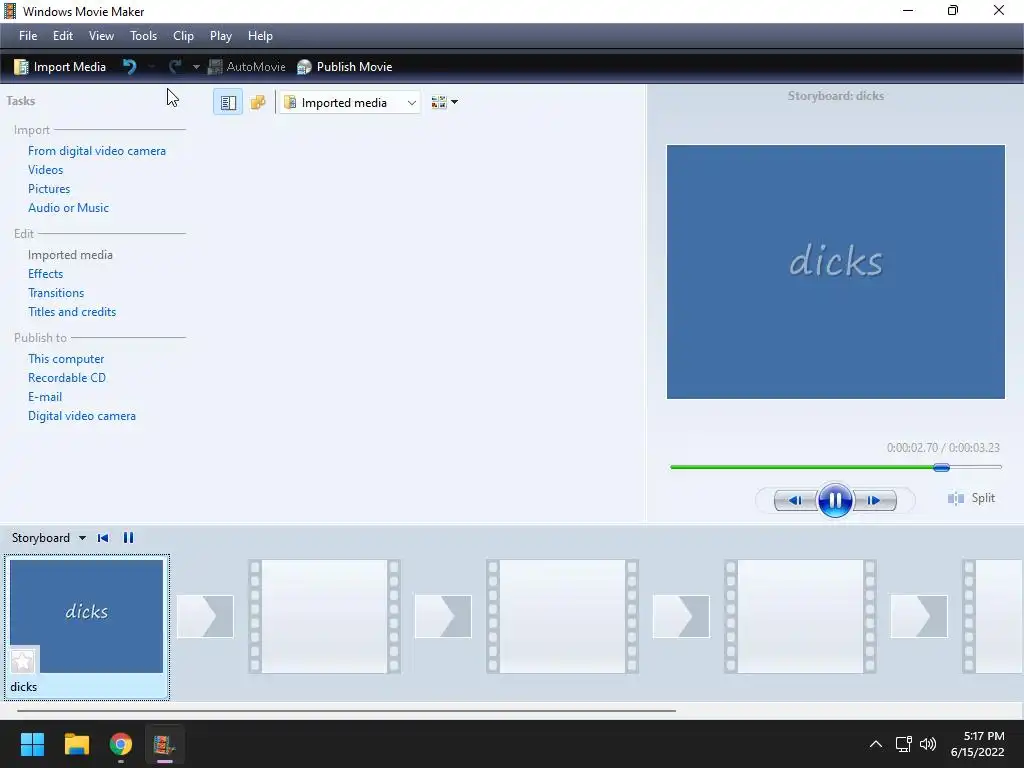
Task: Click the first transition cell after dicks clip
Action: (205, 616)
